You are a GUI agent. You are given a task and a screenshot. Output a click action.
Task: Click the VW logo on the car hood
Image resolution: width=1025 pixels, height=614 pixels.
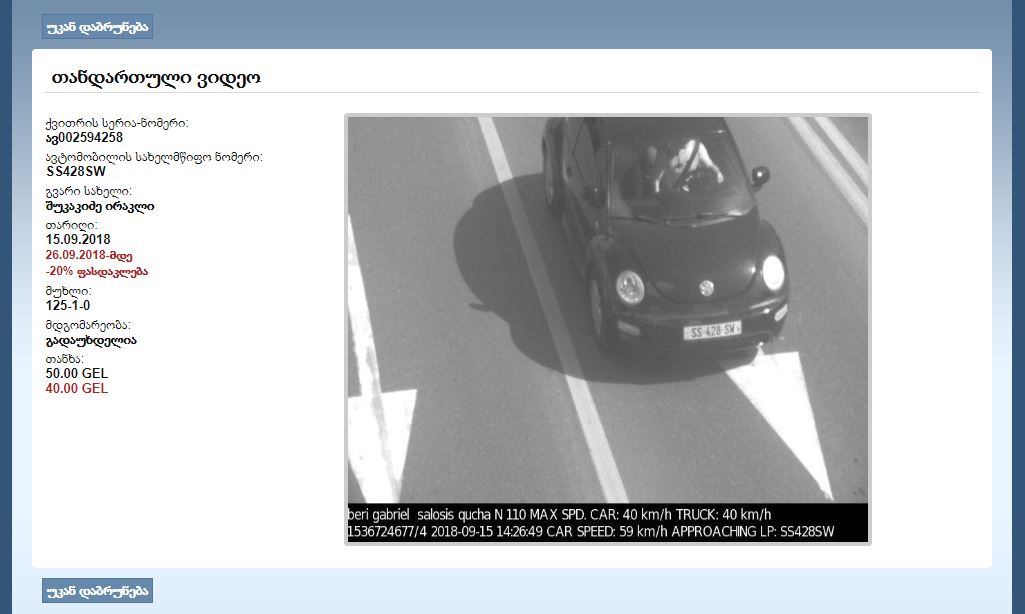point(706,288)
